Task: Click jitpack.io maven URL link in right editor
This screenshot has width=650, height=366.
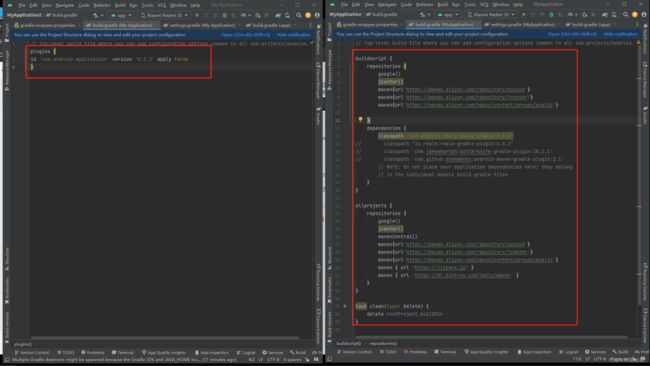Action: 441,268
